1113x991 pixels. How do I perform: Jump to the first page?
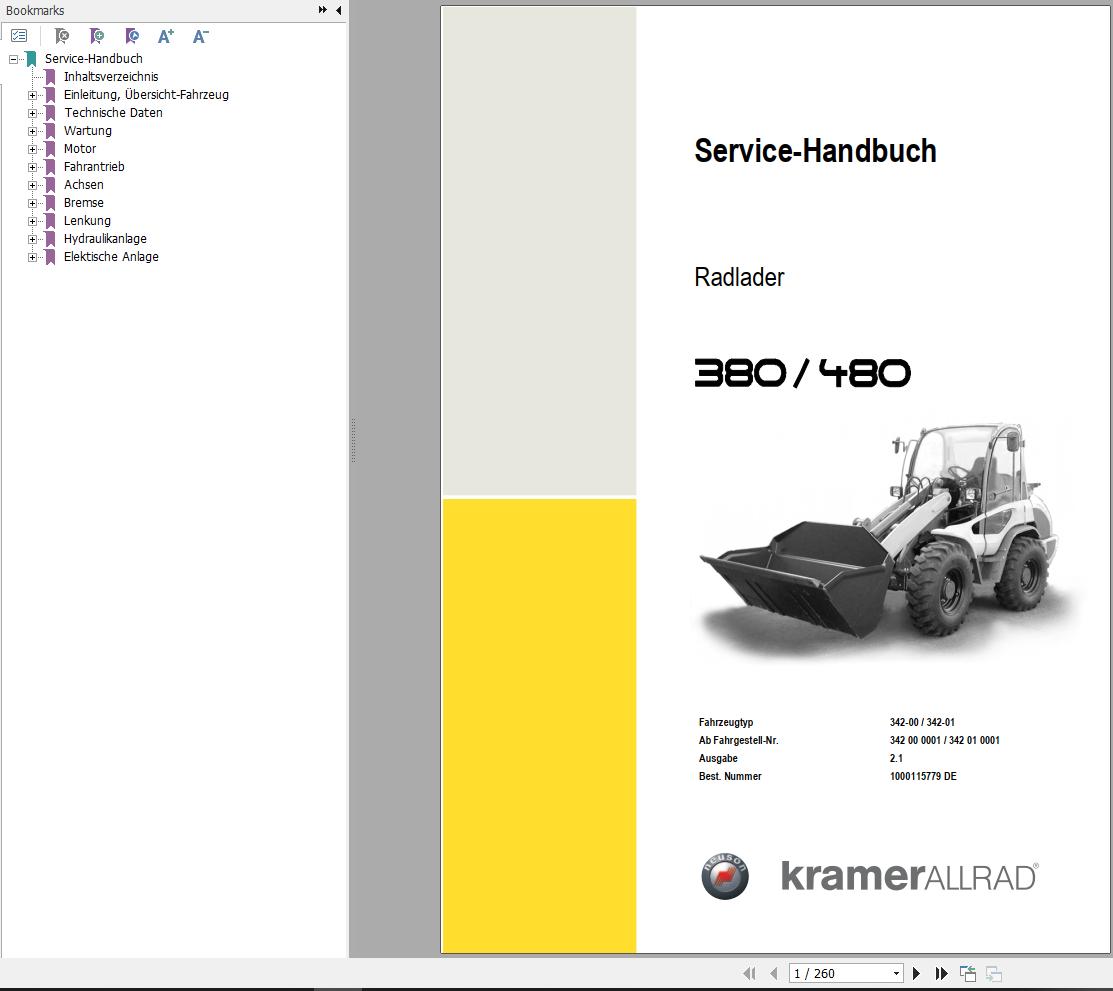[x=749, y=973]
